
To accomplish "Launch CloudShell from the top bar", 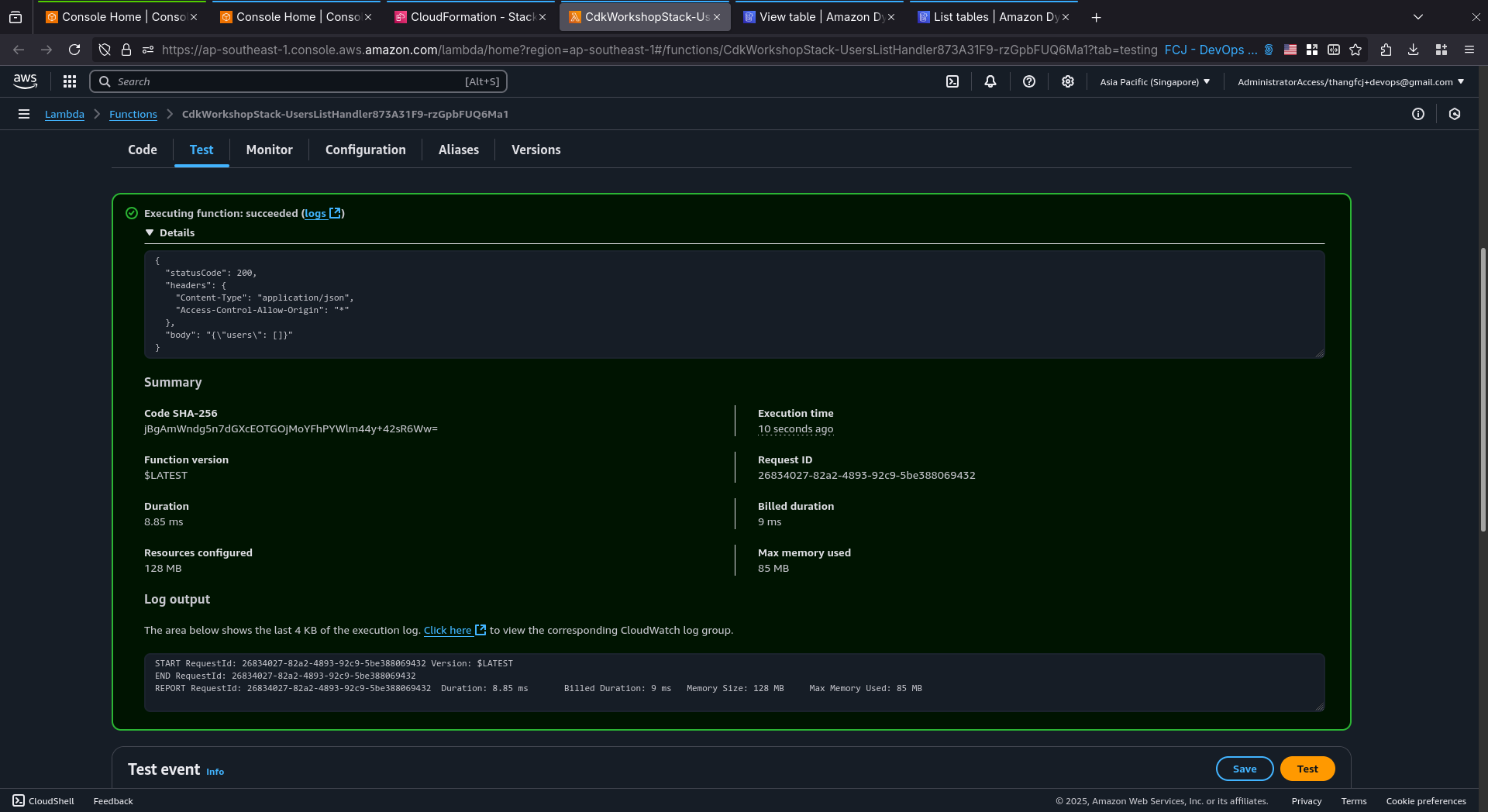I will pyautogui.click(x=952, y=81).
